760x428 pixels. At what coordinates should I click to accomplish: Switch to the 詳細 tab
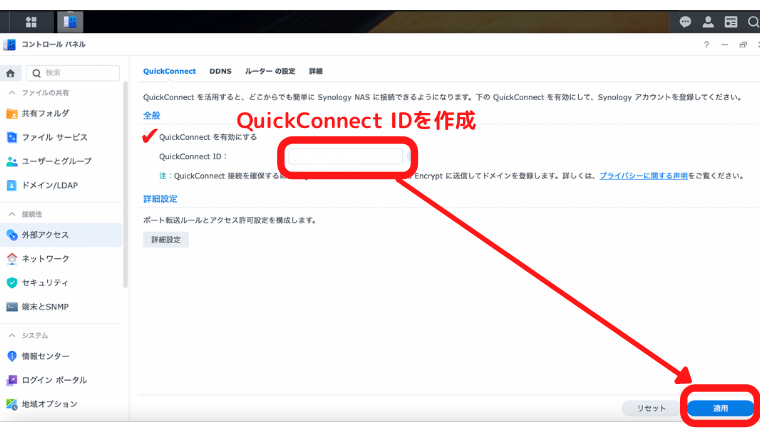(x=316, y=71)
